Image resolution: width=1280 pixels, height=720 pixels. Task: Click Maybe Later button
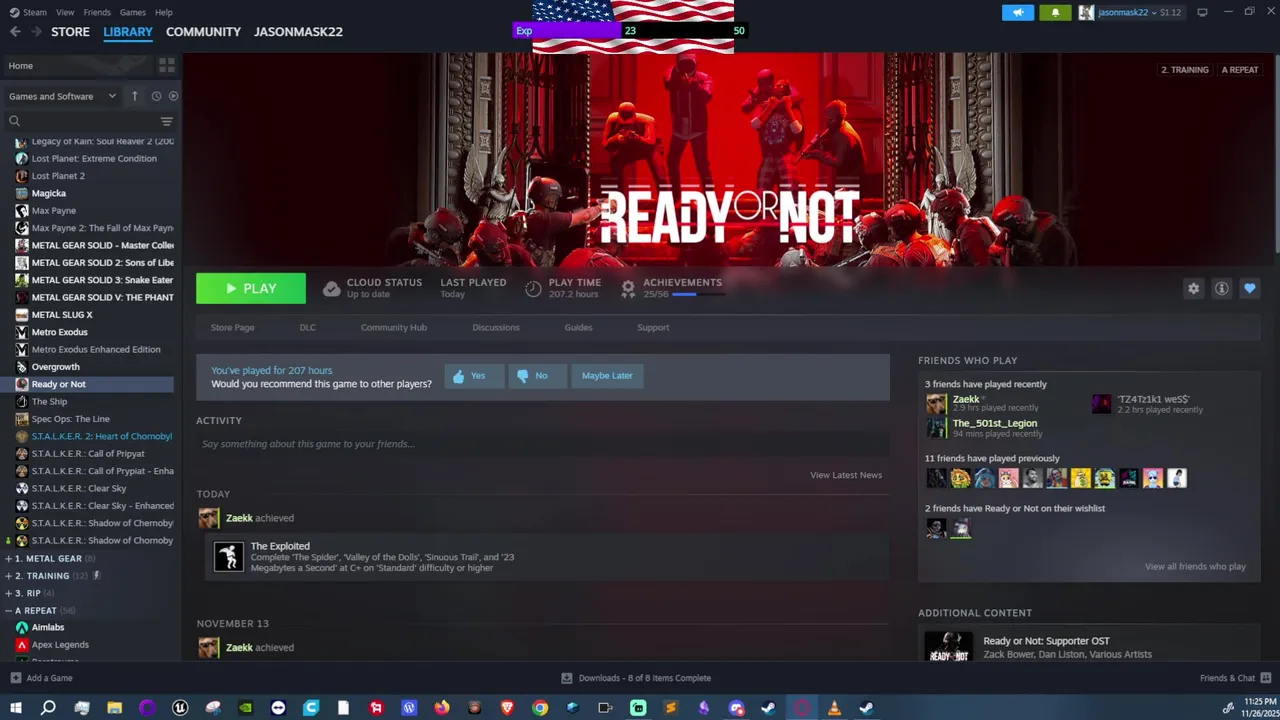click(607, 376)
